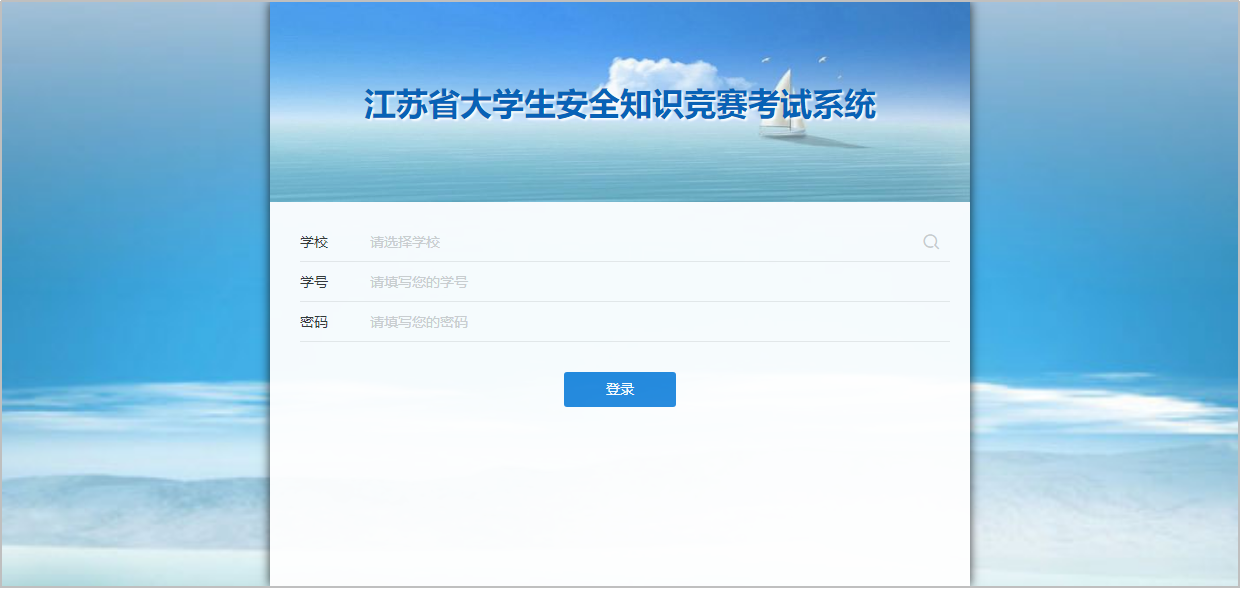Click the 江苏省大学生安全知识竞赛考试系统 title
This screenshot has height=589, width=1240.
(620, 105)
